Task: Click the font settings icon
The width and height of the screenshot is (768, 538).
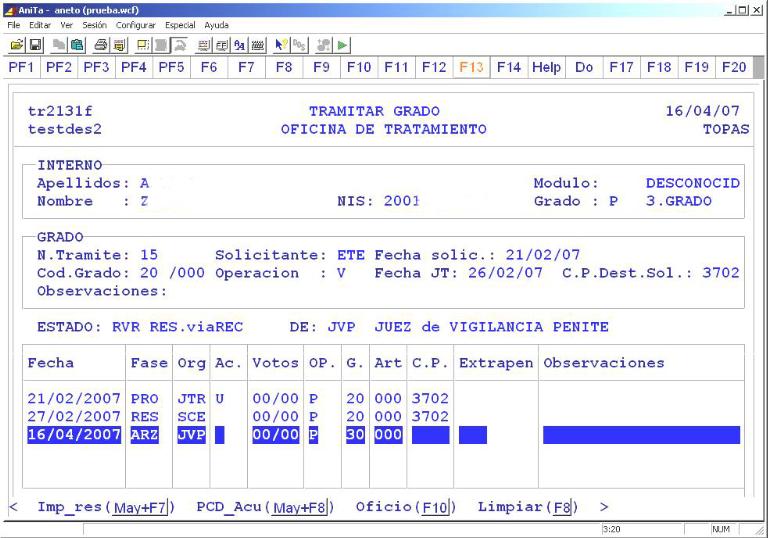Action: [238, 45]
